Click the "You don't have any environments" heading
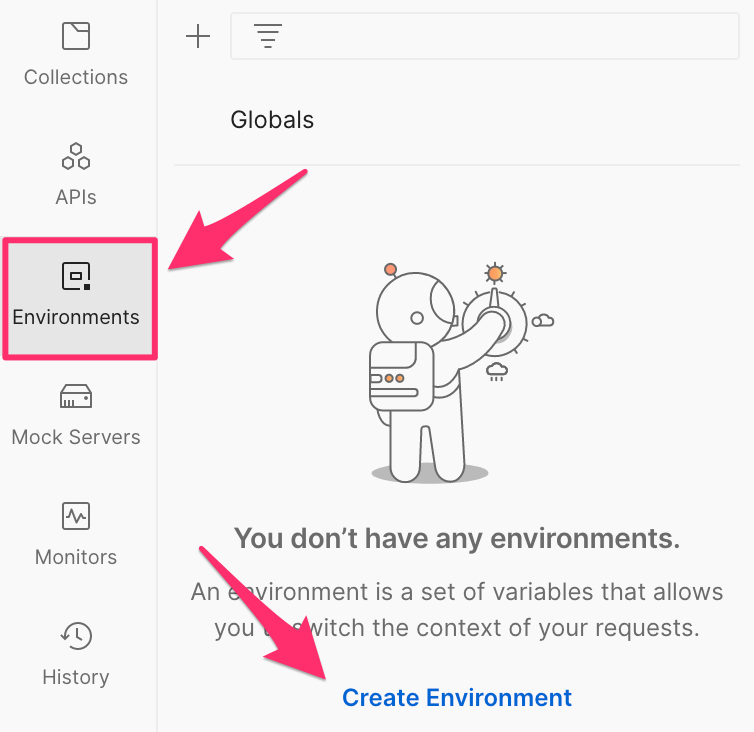Screen dimensions: 754x732 tap(457, 539)
